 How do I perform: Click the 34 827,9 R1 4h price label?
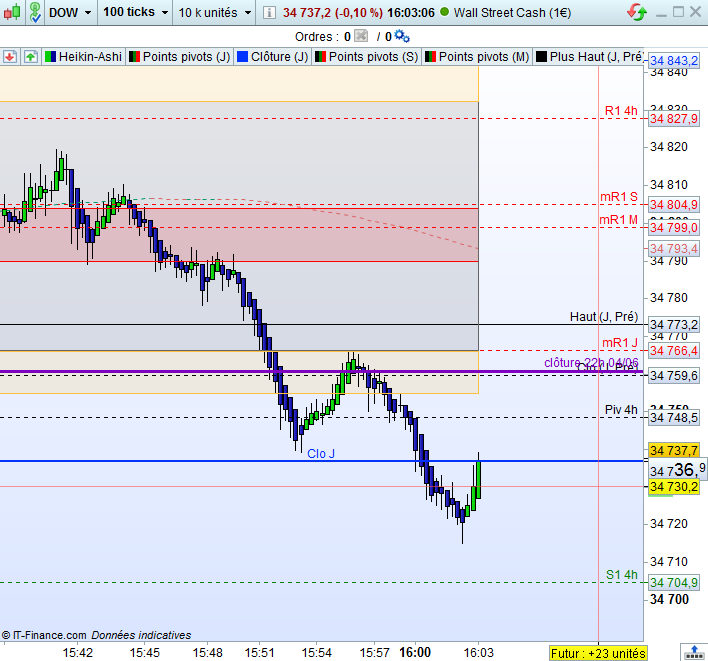click(x=674, y=119)
